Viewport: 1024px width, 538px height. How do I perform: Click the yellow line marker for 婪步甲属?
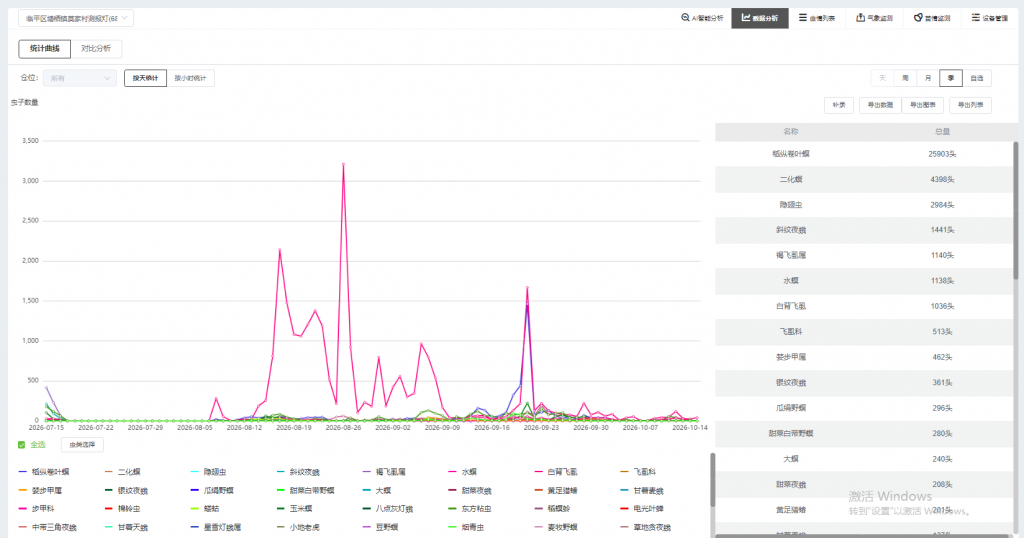[23, 490]
